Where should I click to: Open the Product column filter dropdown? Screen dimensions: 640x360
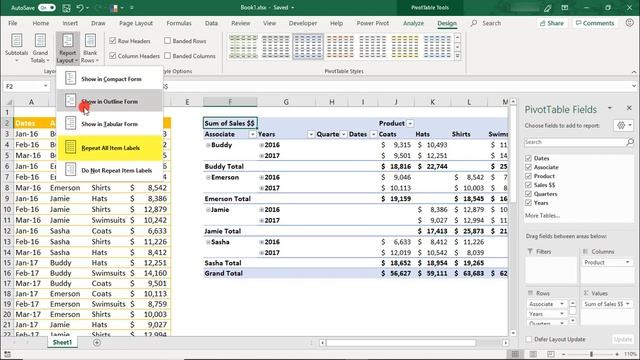coord(410,123)
